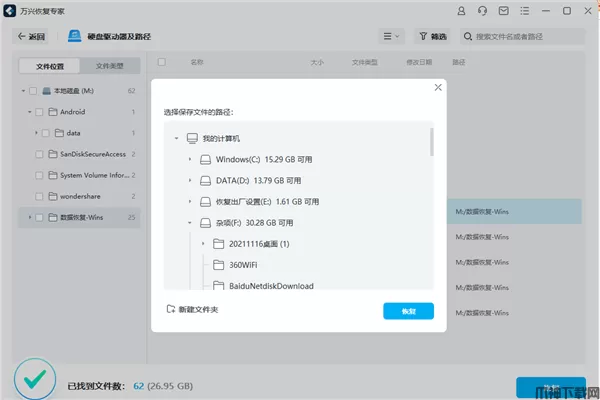Open the mail message icon

pos(504,11)
